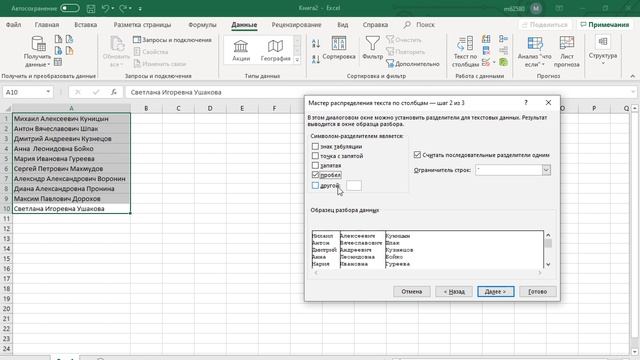Click the Data Validation icon
Viewport: 640px width, 360px height.
pos(485,62)
